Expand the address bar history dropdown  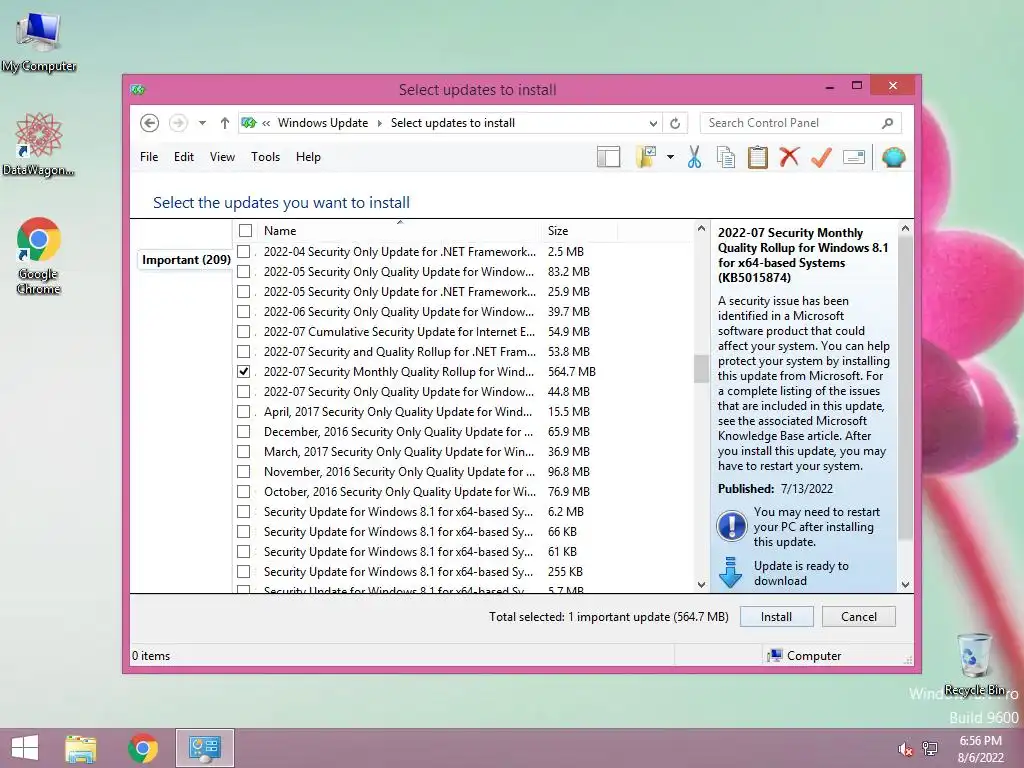tap(653, 123)
